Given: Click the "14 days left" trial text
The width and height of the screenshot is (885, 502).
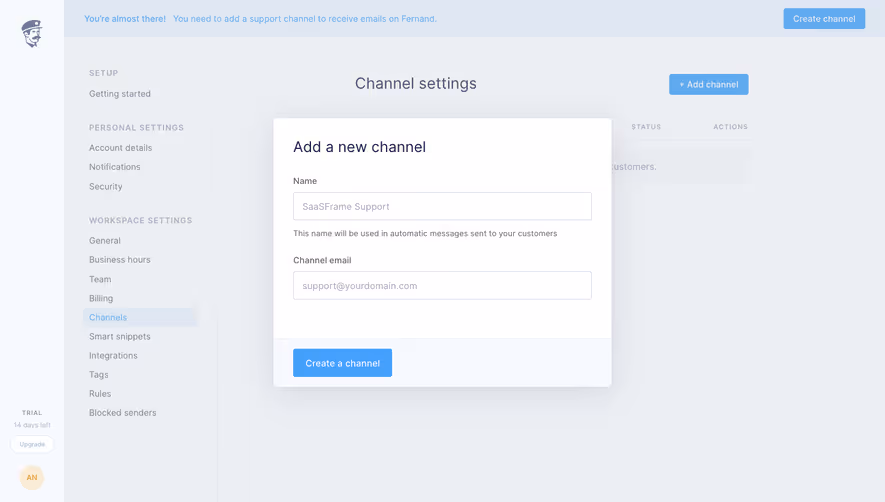Looking at the screenshot, I should [32, 425].
